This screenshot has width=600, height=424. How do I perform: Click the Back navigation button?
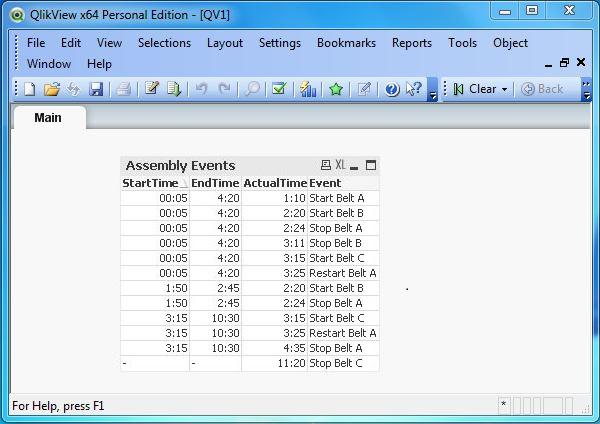click(542, 89)
